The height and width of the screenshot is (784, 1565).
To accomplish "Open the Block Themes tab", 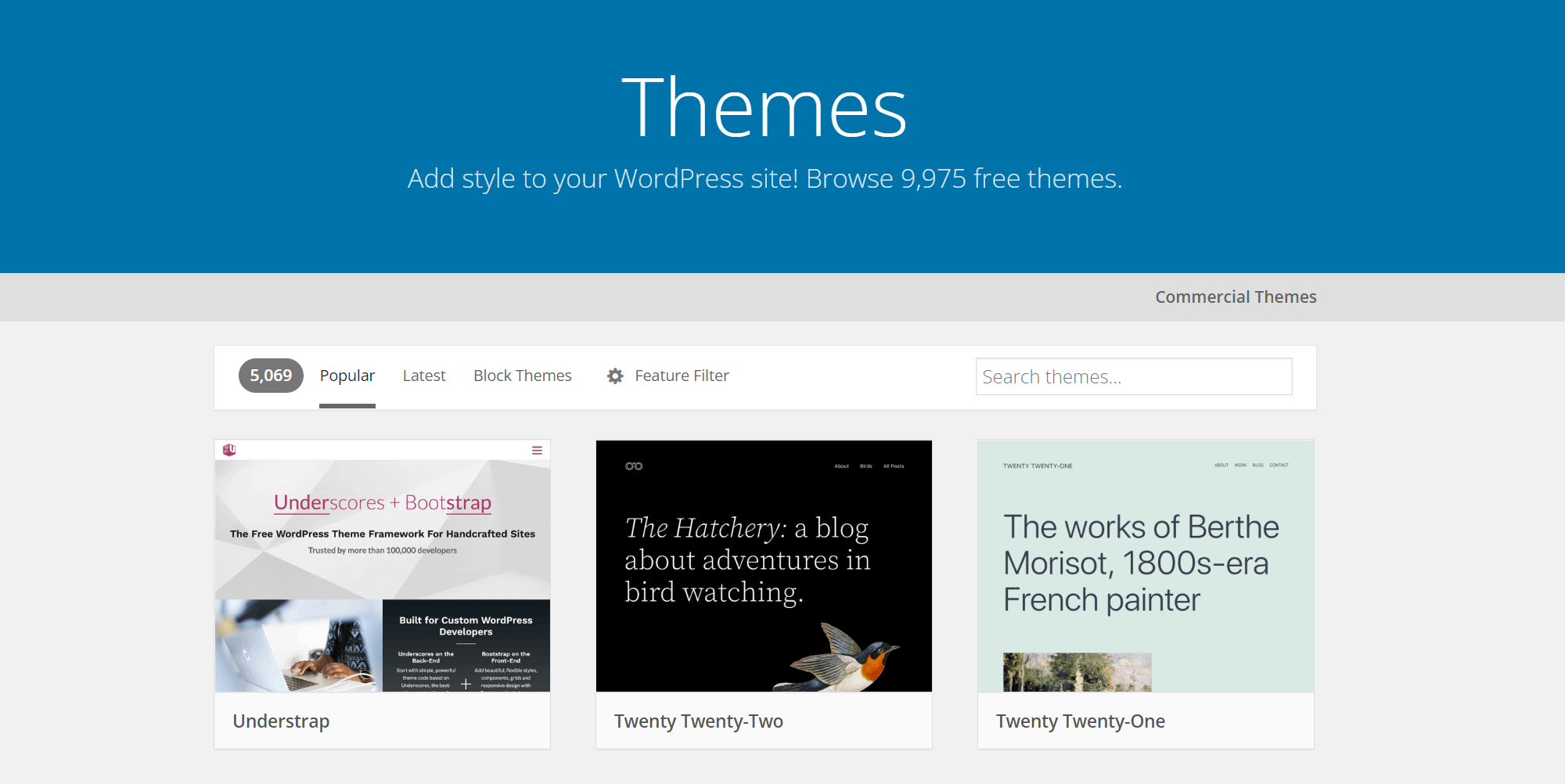I will click(x=523, y=376).
